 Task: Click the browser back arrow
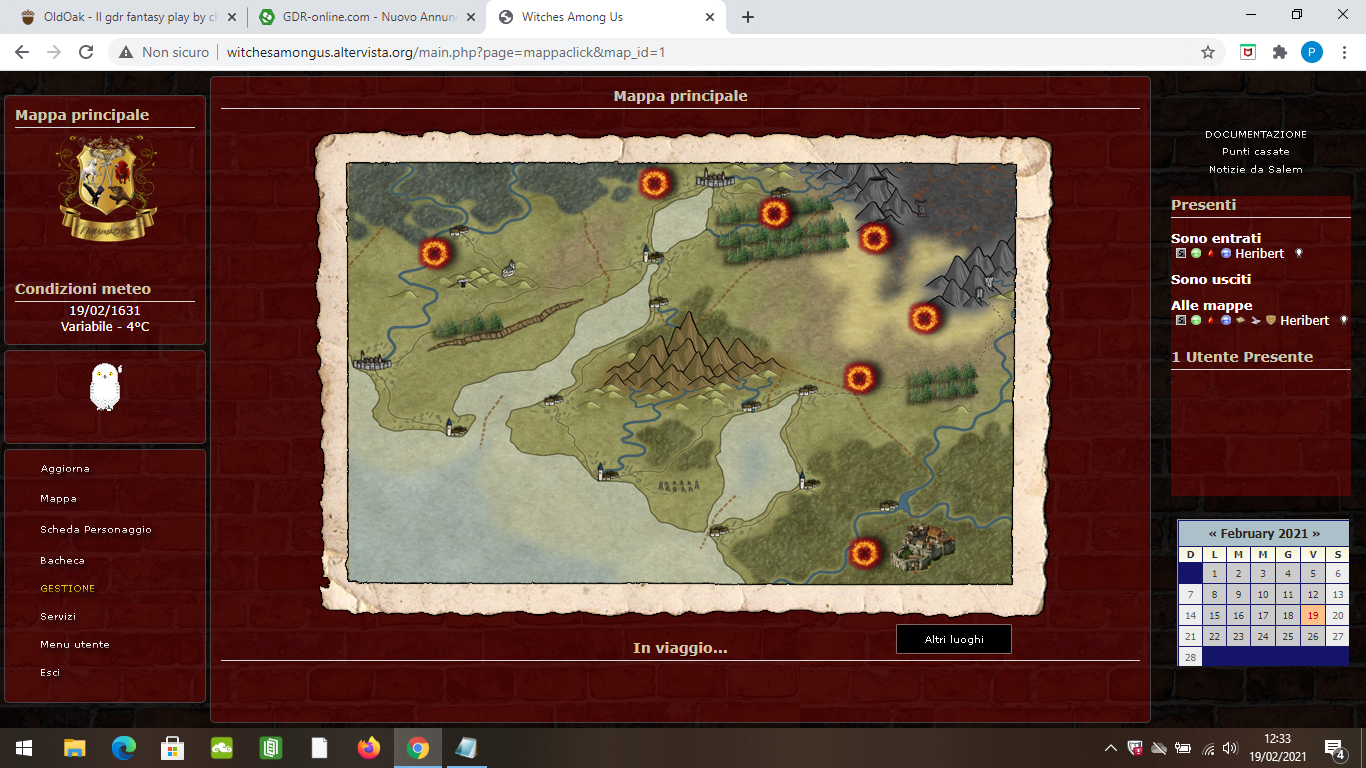(x=22, y=52)
